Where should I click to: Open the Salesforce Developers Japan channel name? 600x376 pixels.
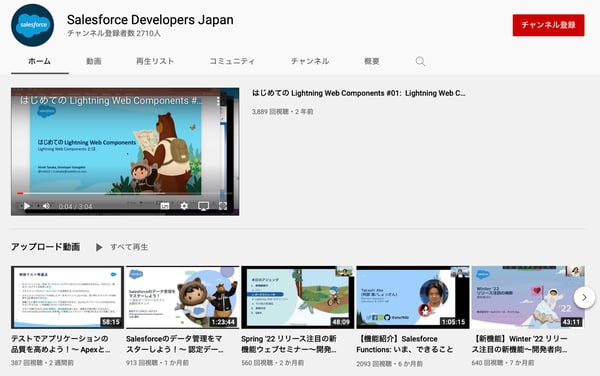coord(150,20)
